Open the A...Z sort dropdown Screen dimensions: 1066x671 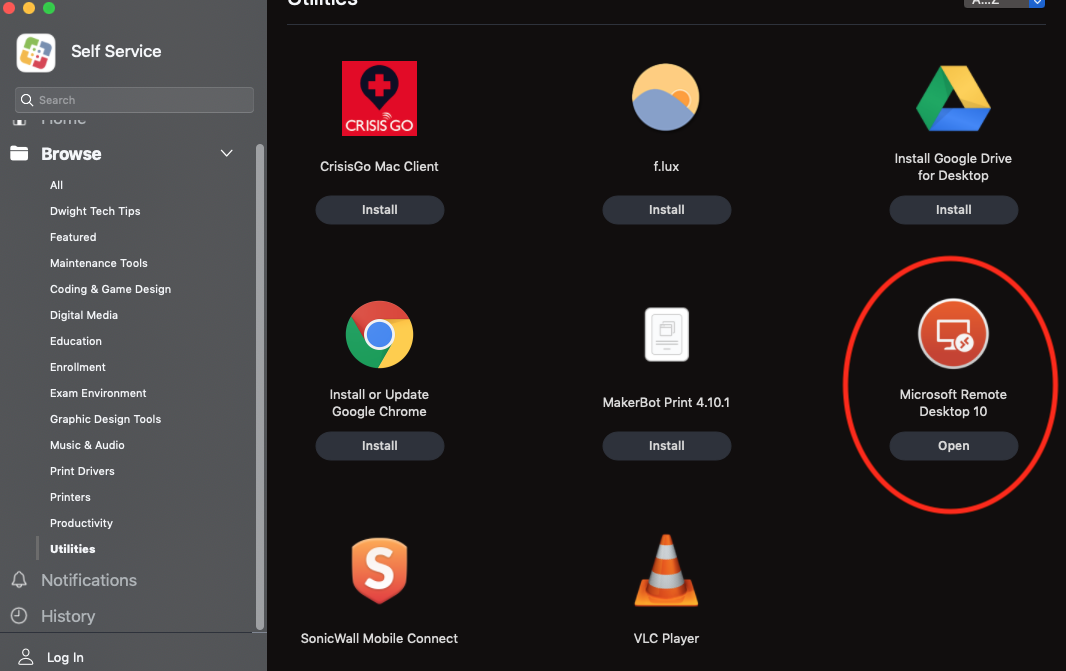1004,3
